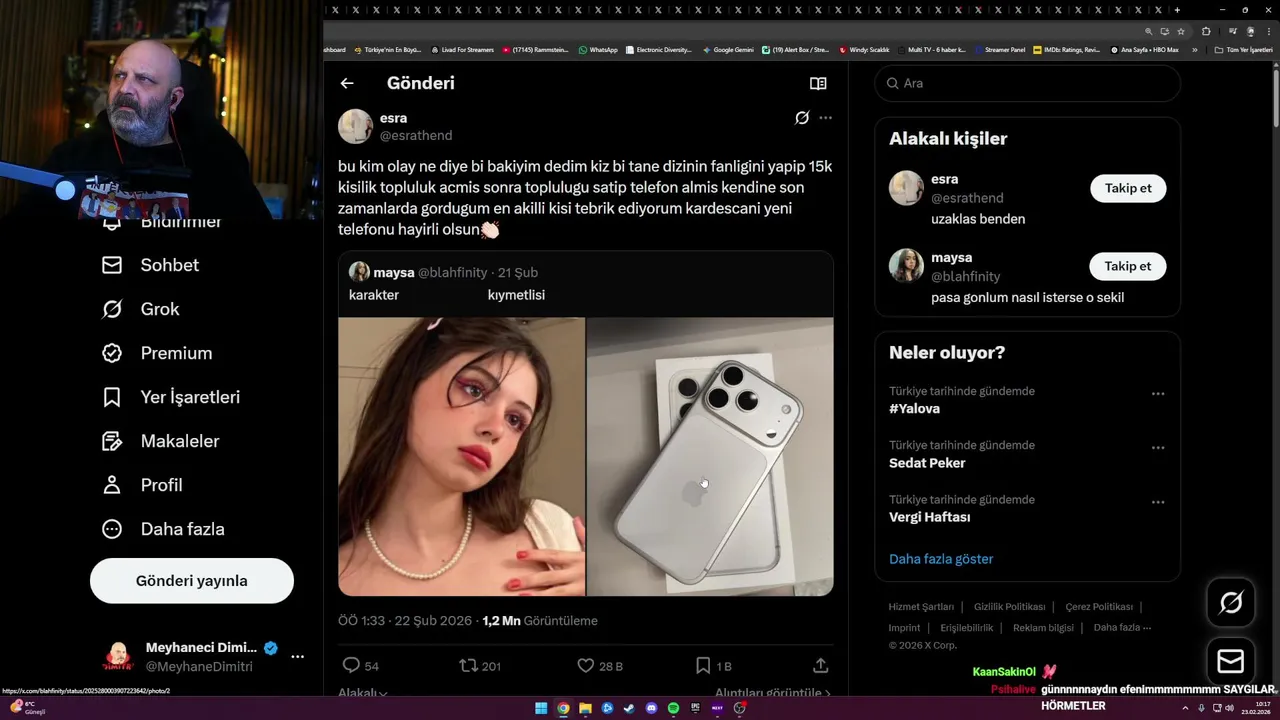Open Livad For Streamers bookmark
The width and height of the screenshot is (1280, 720).
tap(462, 49)
